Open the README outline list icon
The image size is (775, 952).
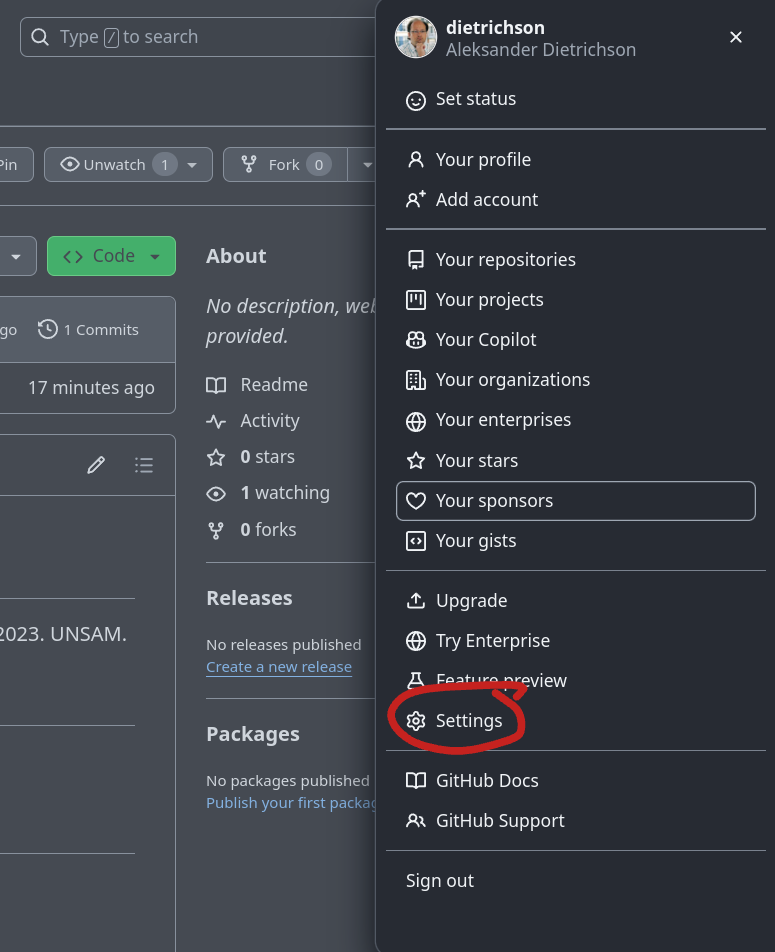(144, 465)
